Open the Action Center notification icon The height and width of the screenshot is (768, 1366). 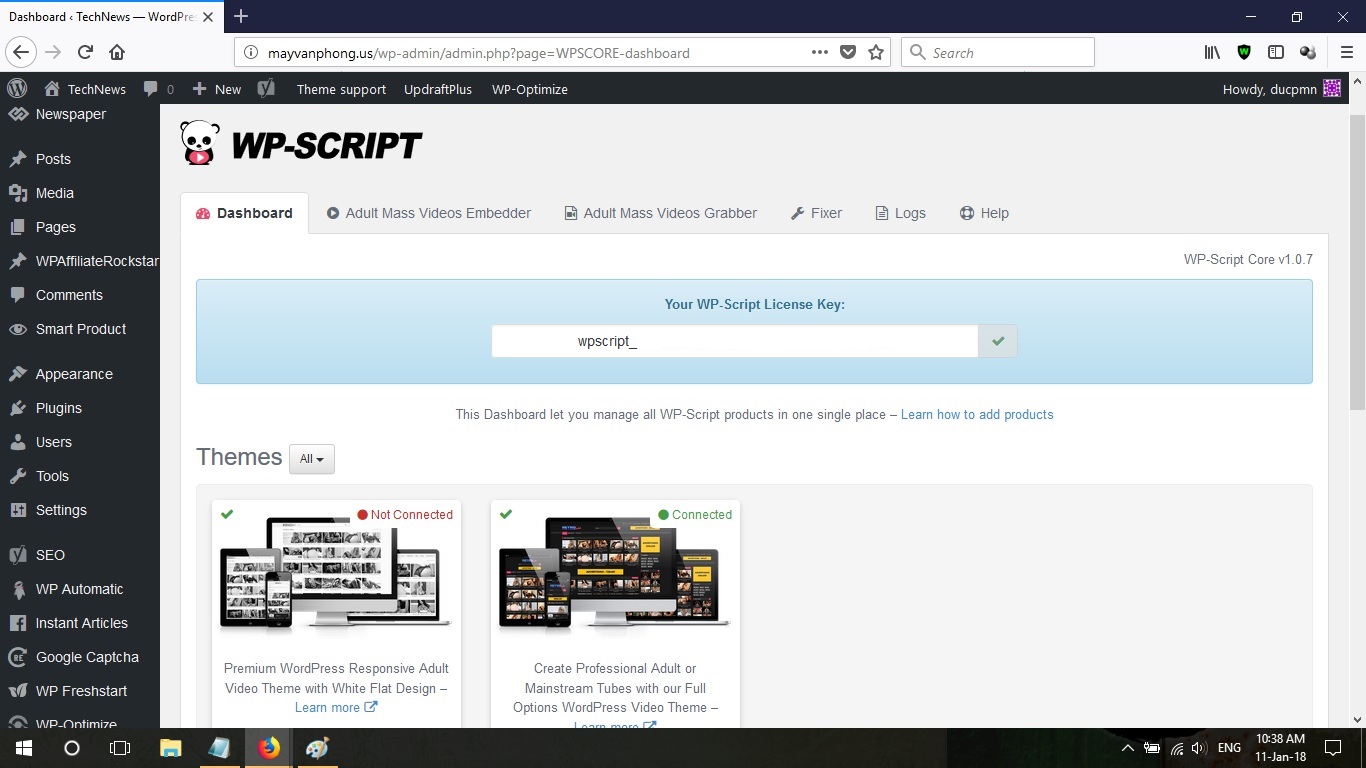1332,748
